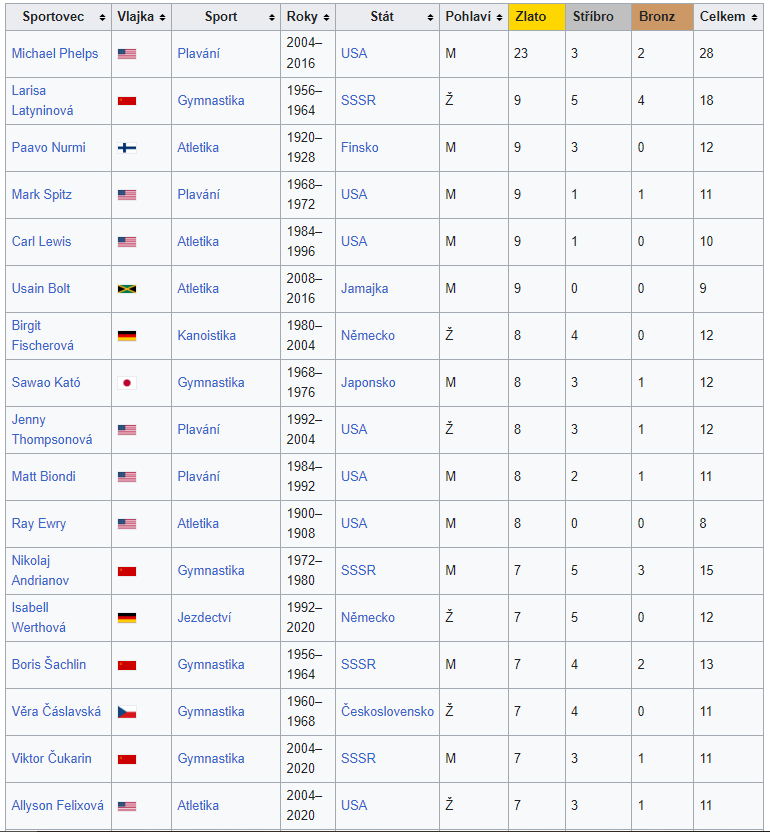Open the Věra Čáslavská link
770x832 pixels.
[56, 712]
